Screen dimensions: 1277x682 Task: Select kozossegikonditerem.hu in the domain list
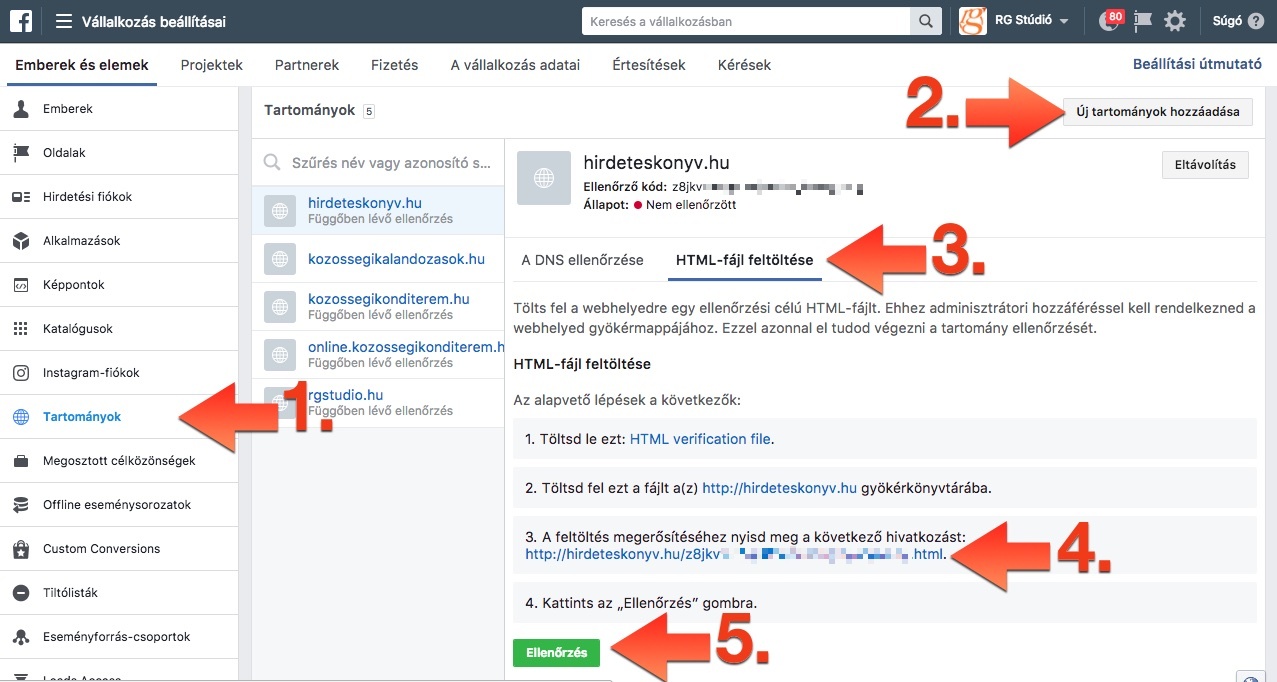pyautogui.click(x=378, y=307)
